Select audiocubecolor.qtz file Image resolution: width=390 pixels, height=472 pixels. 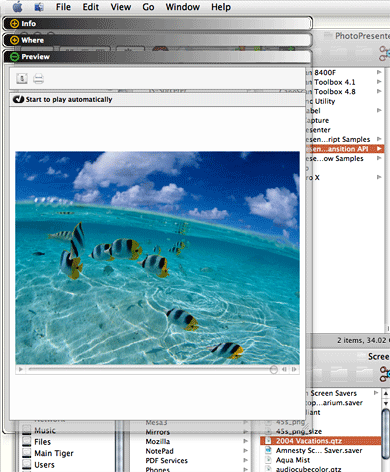coord(308,469)
